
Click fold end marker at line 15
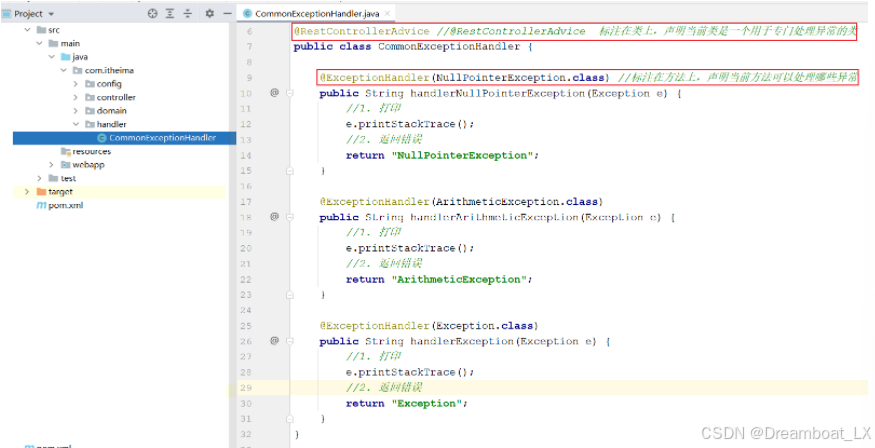[x=290, y=171]
